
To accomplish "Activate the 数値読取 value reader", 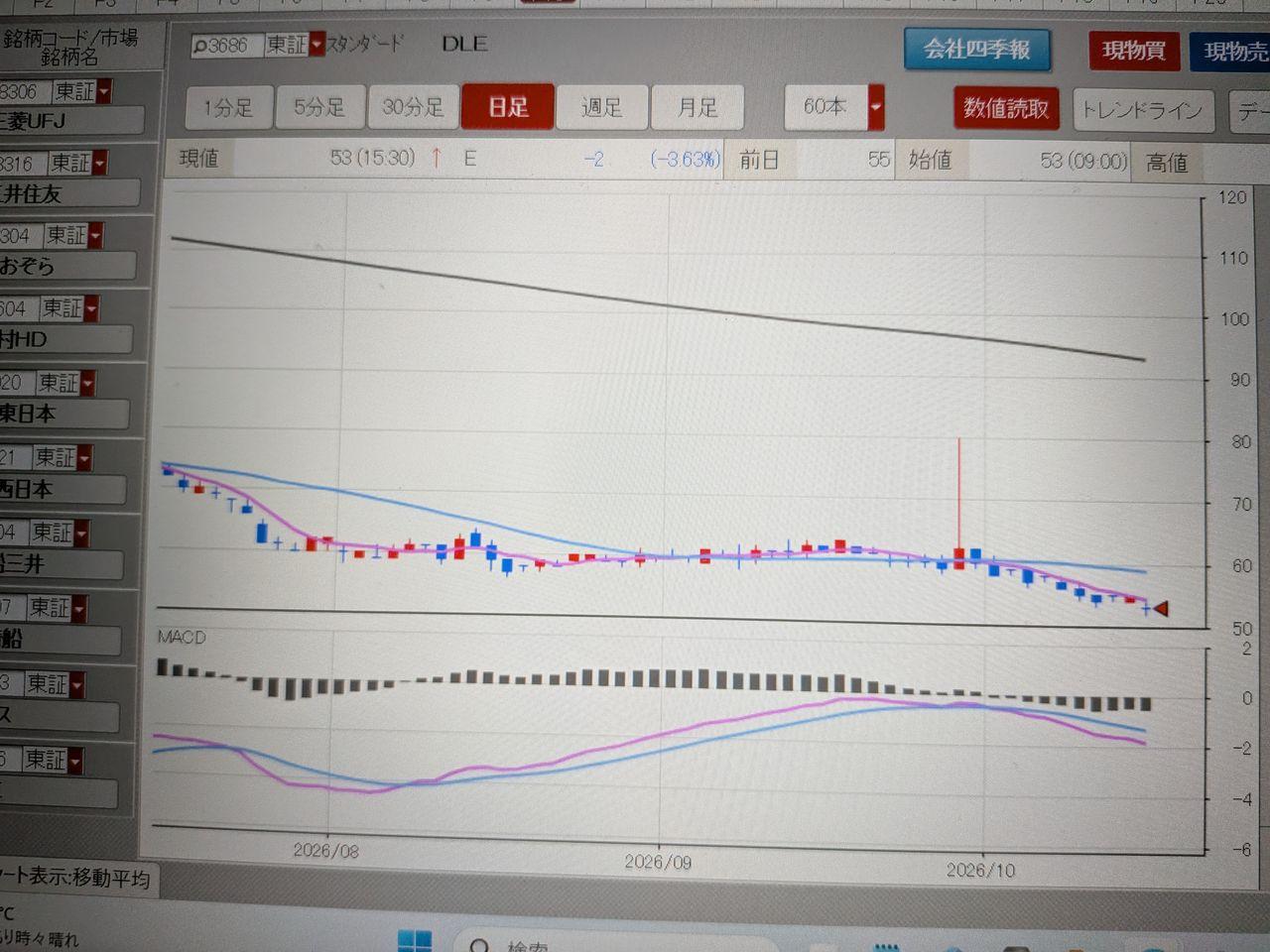I will tap(1006, 108).
